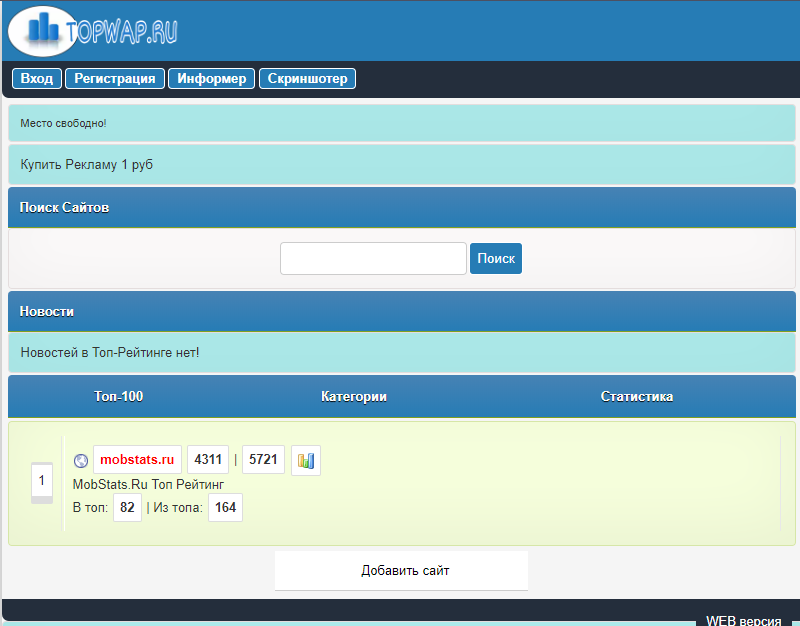Viewport: 800px width, 626px height.
Task: Click the 4311 counter value
Action: [x=208, y=460]
